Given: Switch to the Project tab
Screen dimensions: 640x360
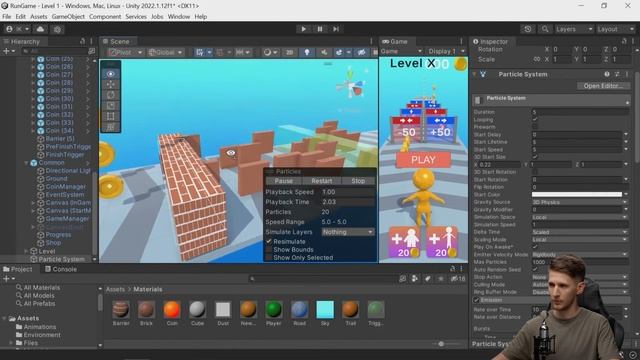Looking at the screenshot, I should pos(18,269).
